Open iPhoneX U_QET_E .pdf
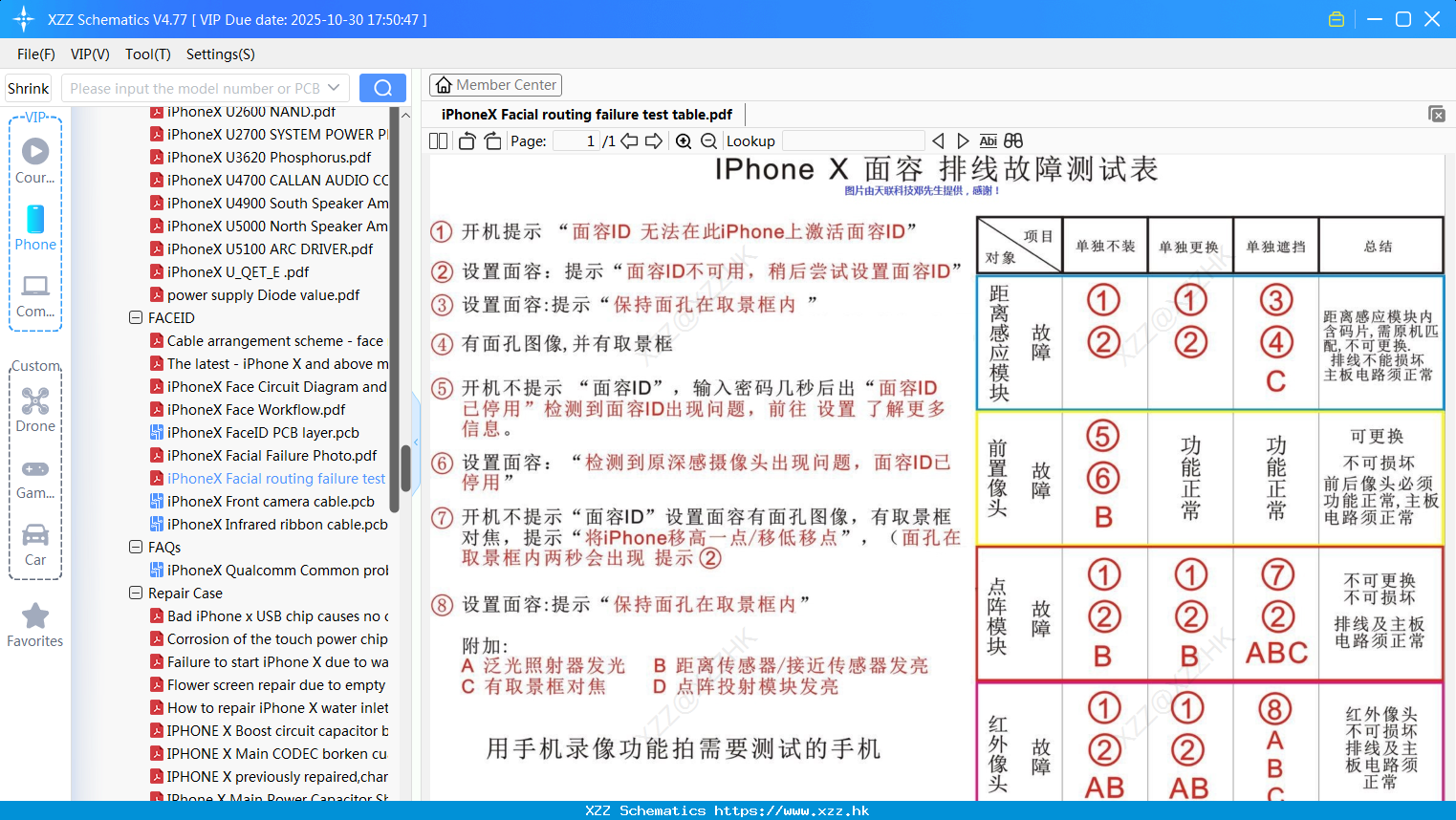The image size is (1456, 820). pos(229,271)
